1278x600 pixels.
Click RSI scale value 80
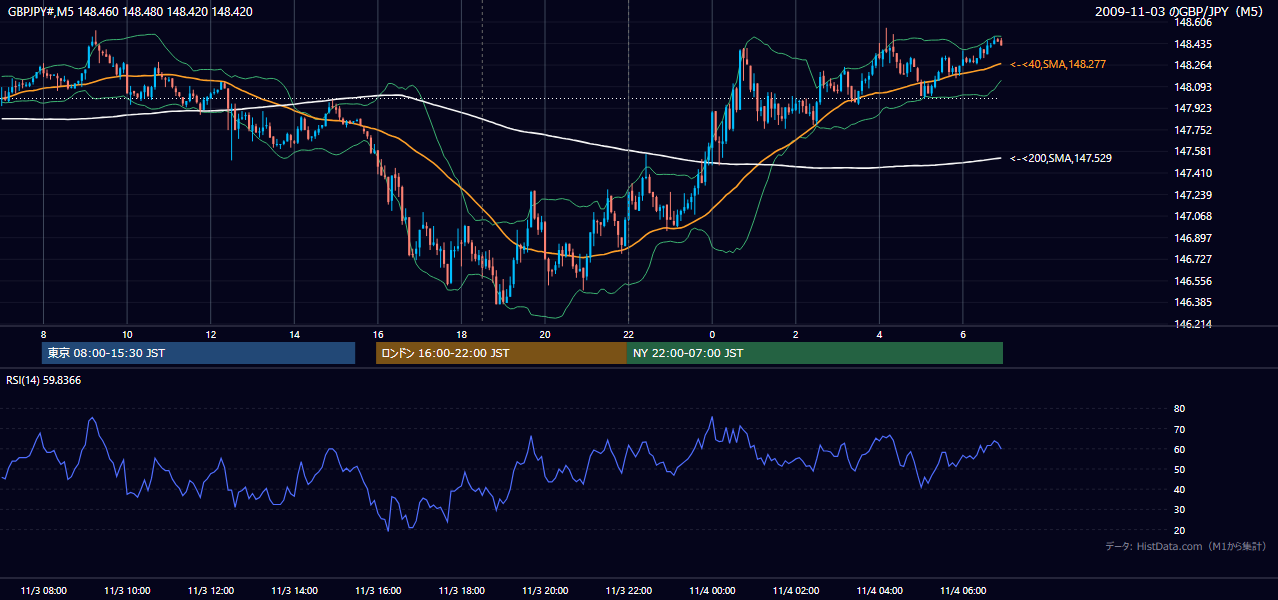point(1179,409)
